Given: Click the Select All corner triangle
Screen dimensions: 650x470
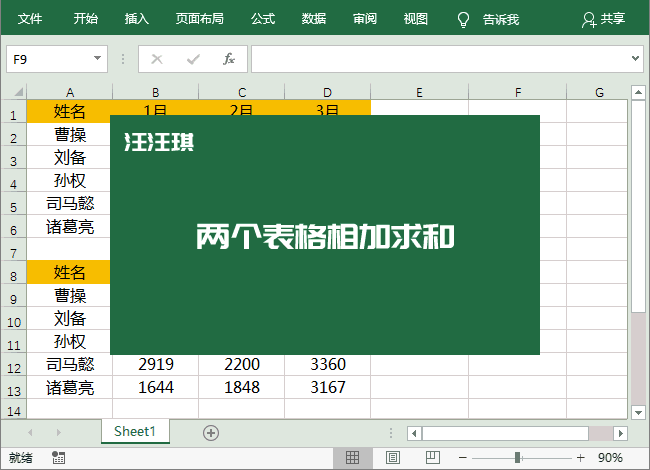Looking at the screenshot, I should (x=18, y=92).
